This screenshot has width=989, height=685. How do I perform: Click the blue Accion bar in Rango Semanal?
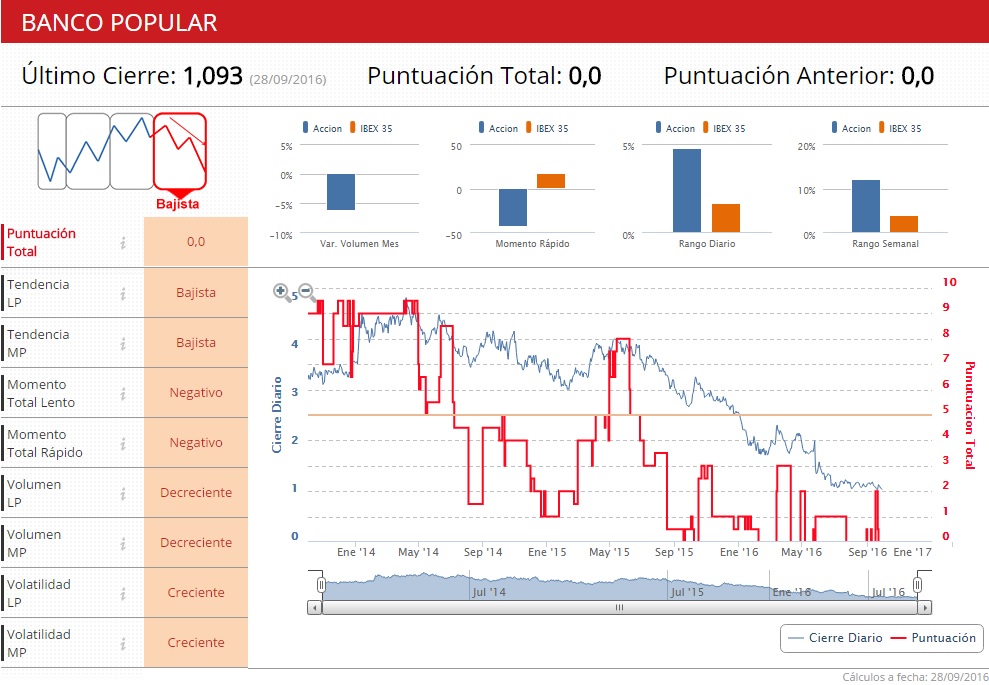coord(865,206)
